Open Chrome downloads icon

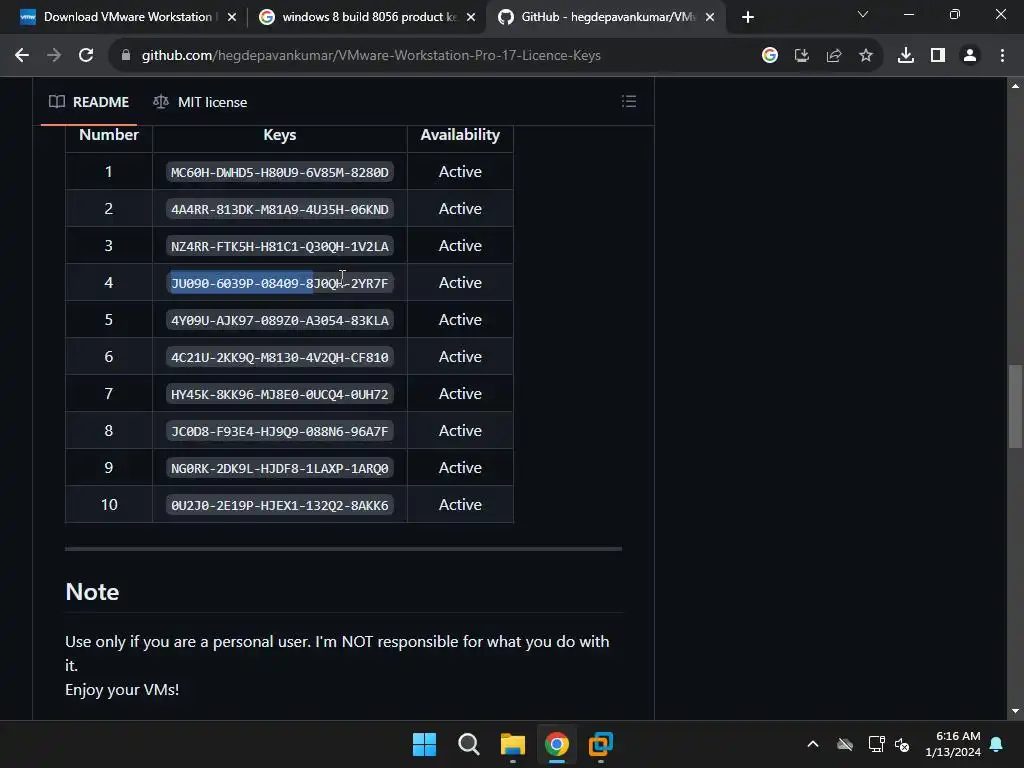pos(906,56)
